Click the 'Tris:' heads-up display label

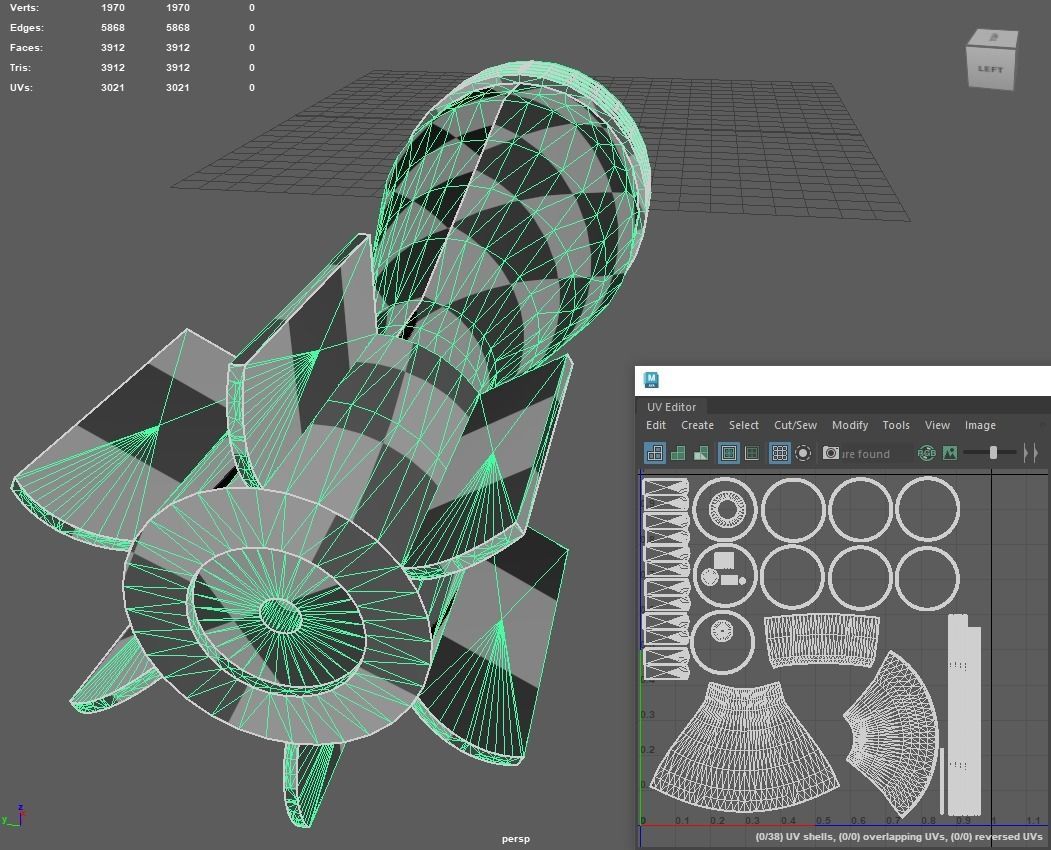coord(20,68)
